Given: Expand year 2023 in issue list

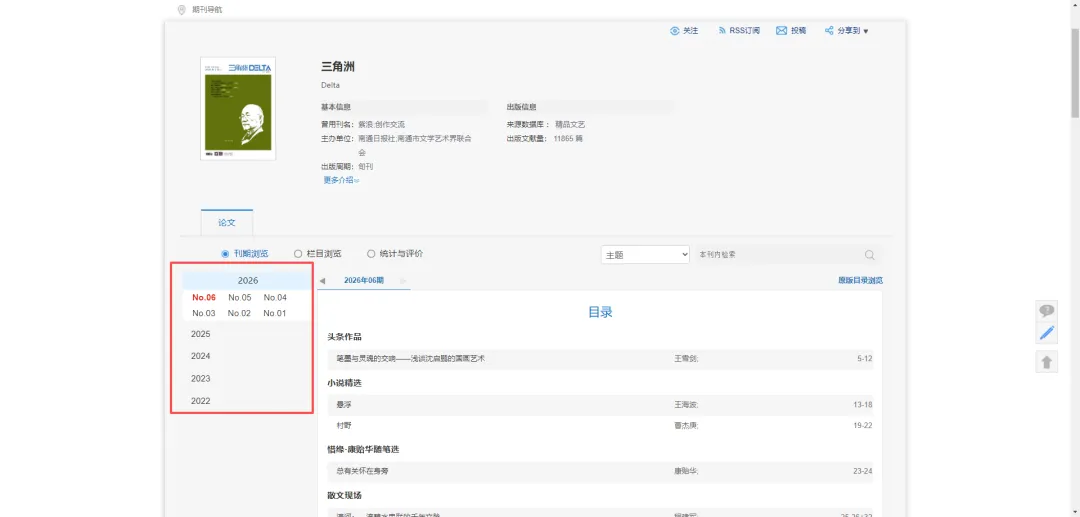Looking at the screenshot, I should coord(200,379).
